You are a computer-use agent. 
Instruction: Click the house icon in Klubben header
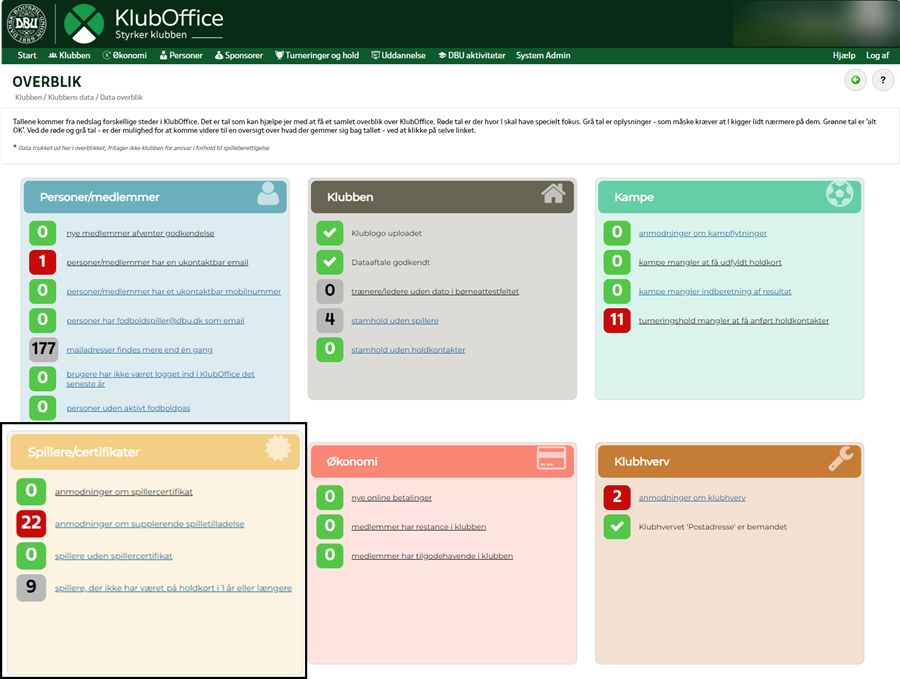(553, 193)
